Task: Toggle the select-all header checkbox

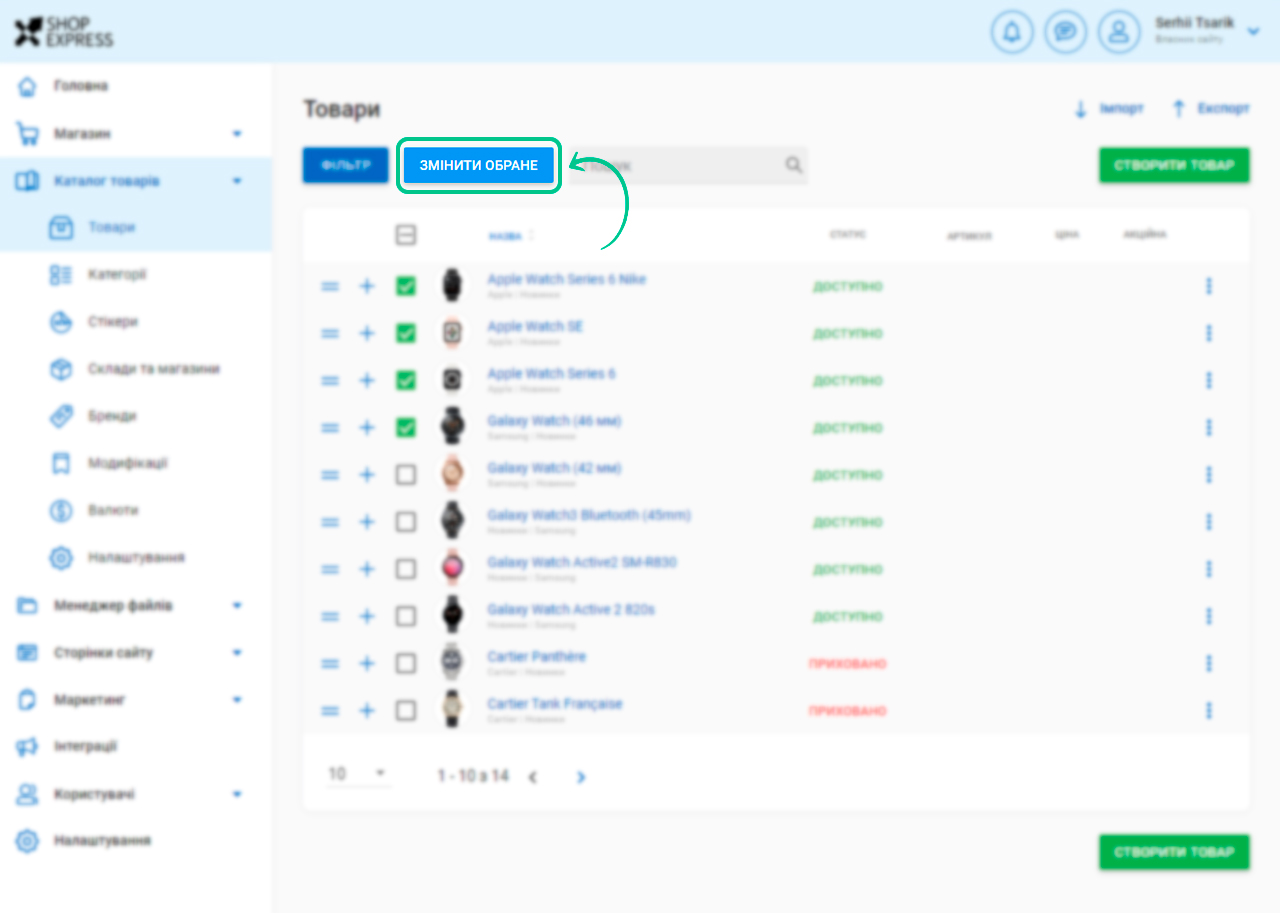Action: tap(406, 235)
